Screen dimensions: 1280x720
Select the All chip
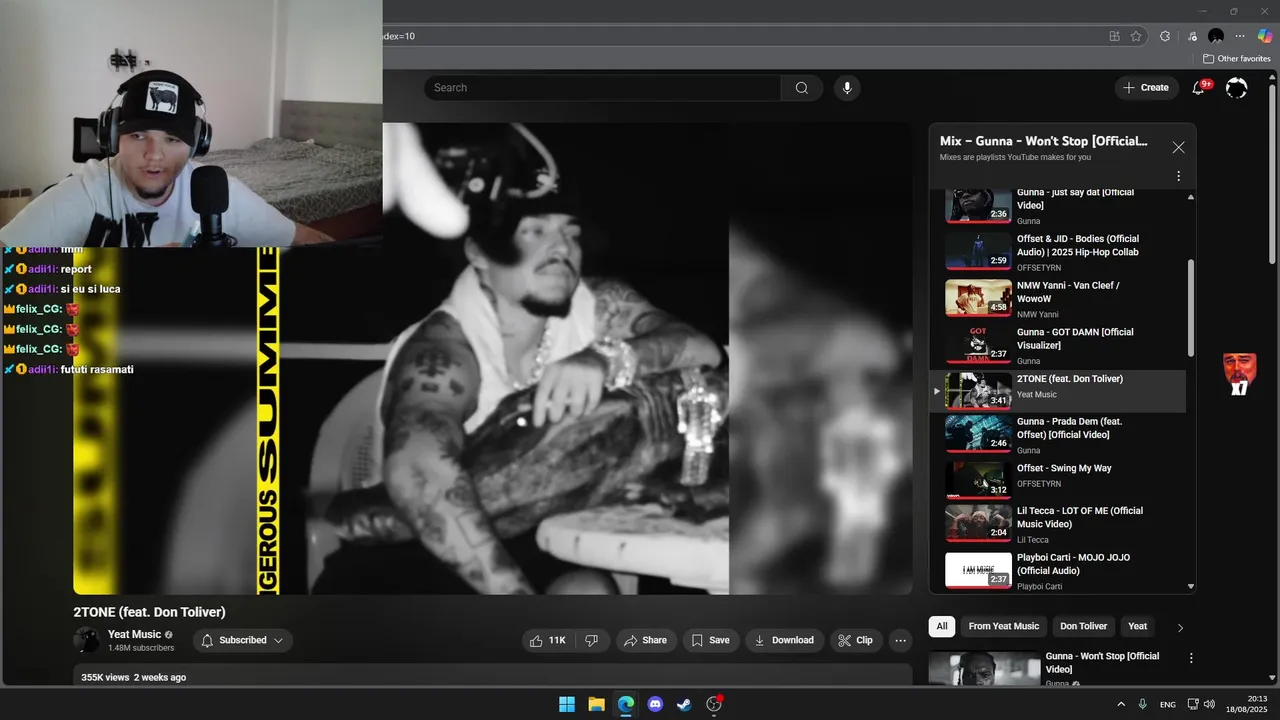[941, 626]
